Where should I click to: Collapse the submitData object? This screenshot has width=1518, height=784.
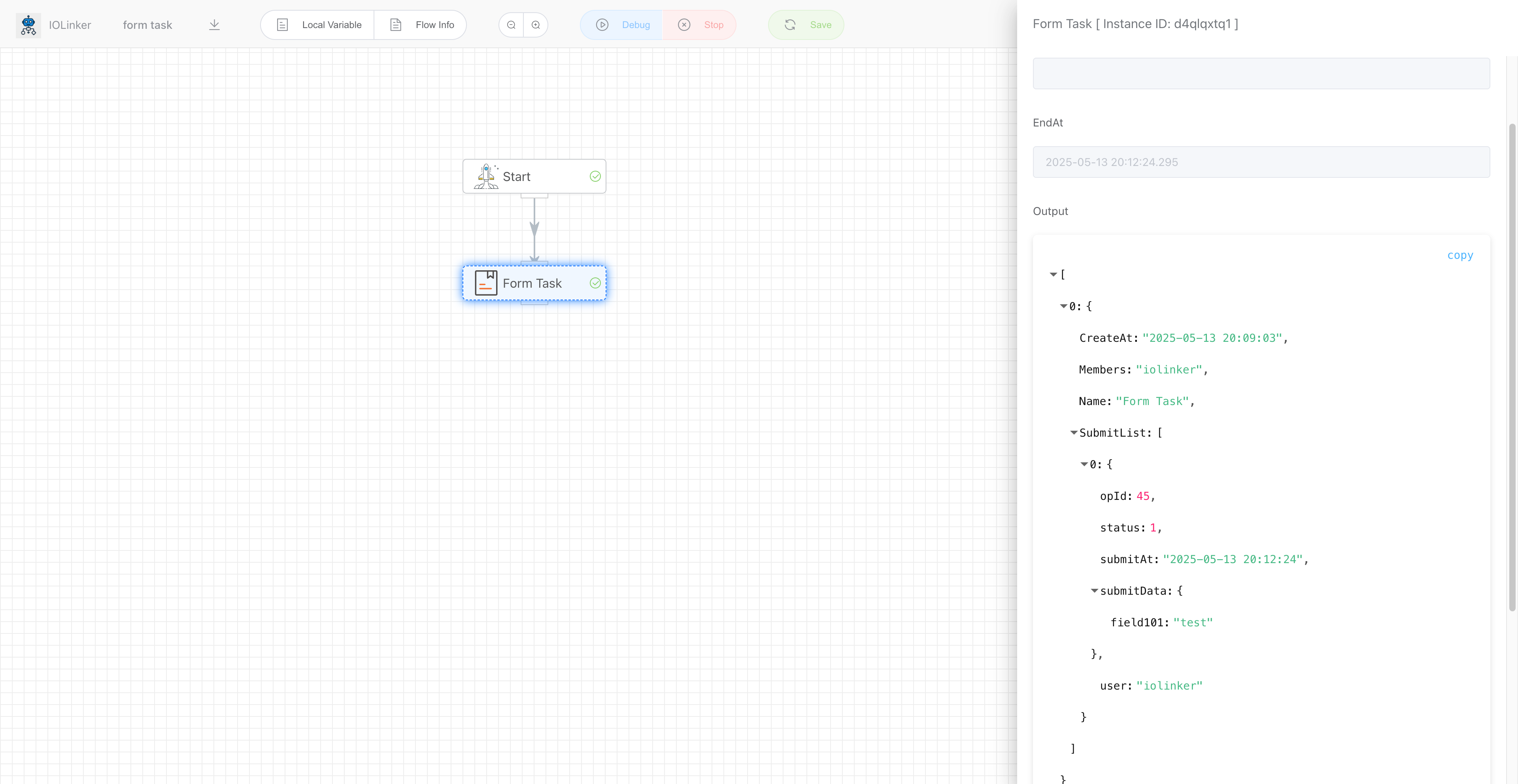(1094, 591)
